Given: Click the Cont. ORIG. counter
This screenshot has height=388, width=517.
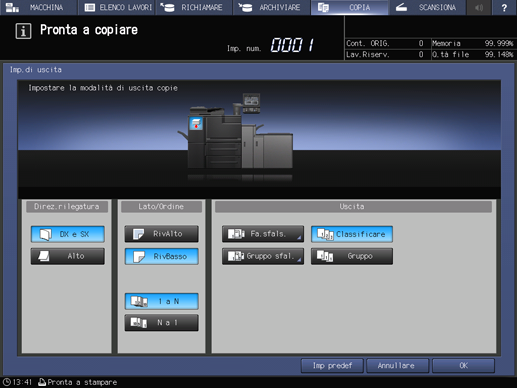Looking at the screenshot, I should pos(385,43).
